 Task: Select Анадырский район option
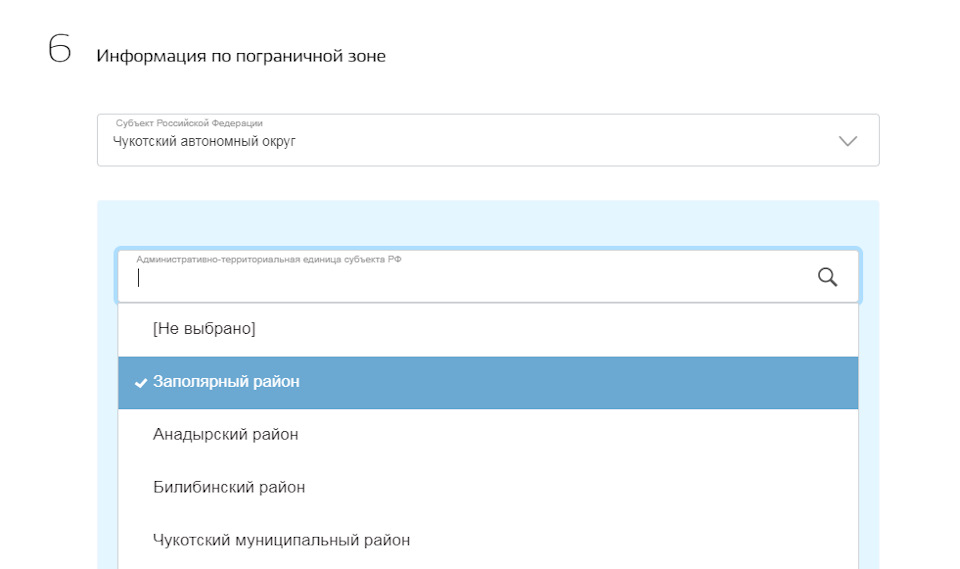point(225,434)
